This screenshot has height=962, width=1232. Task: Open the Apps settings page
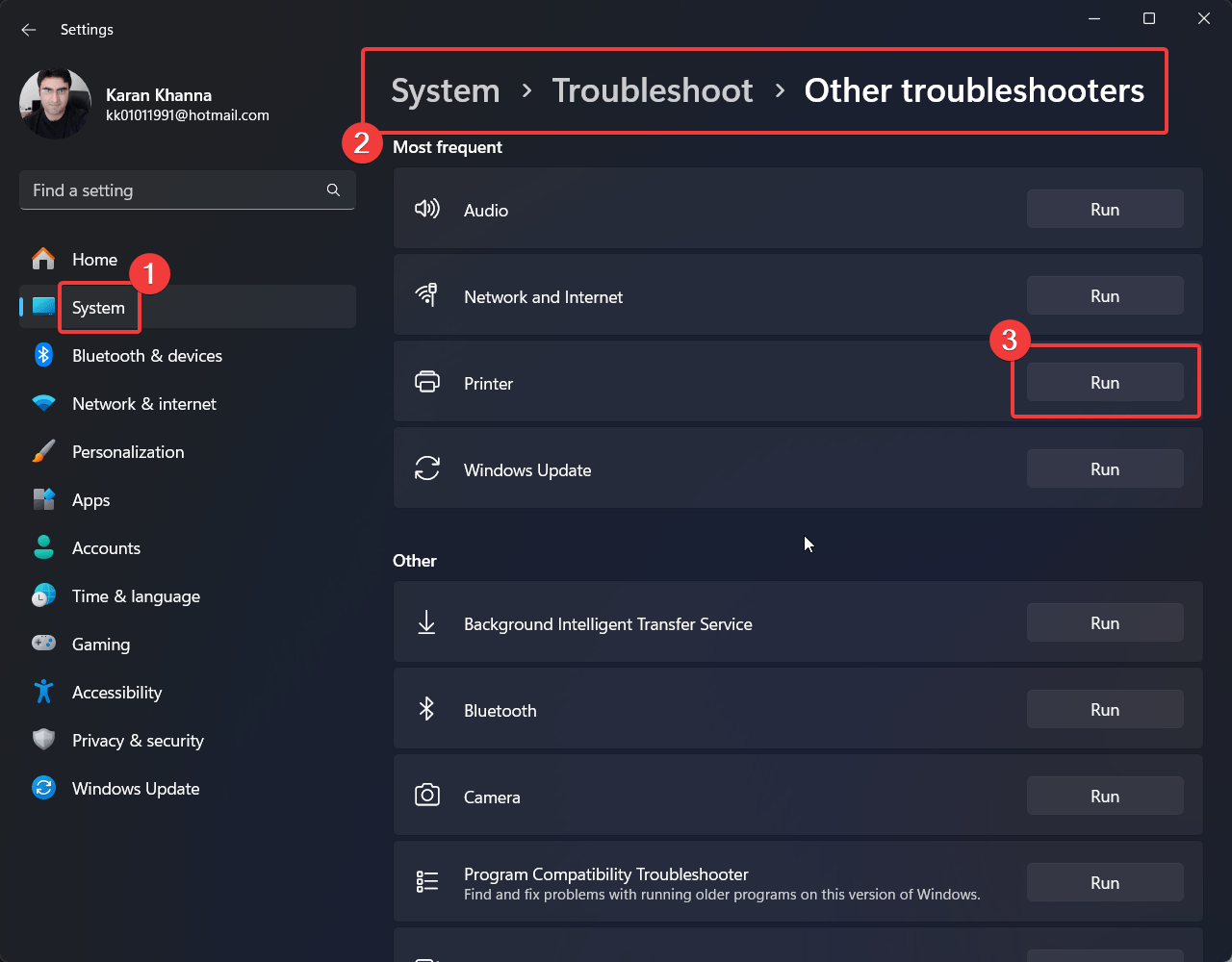[90, 500]
